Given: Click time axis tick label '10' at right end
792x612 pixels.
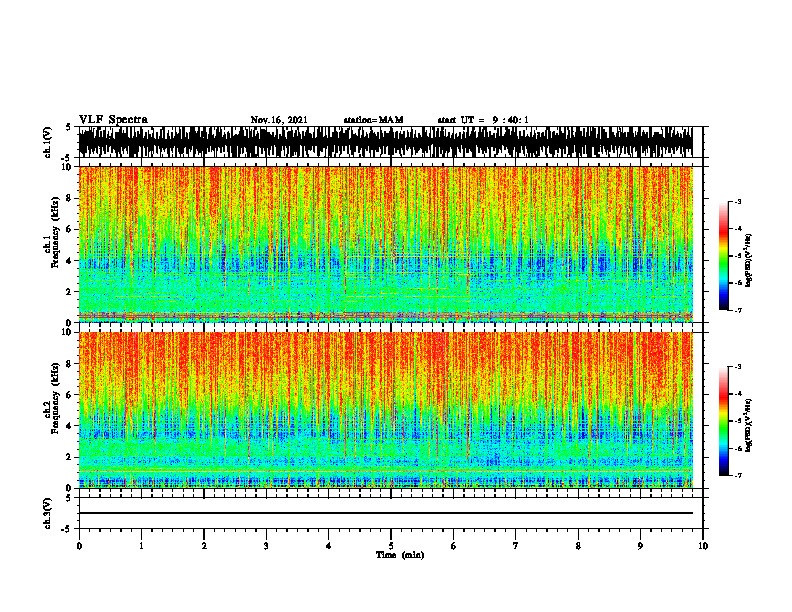Looking at the screenshot, I should coord(703,546).
